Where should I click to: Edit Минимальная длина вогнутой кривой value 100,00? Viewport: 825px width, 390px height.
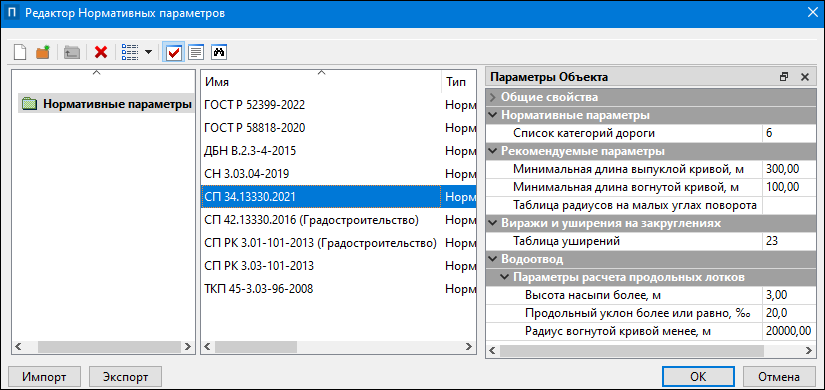pos(788,187)
